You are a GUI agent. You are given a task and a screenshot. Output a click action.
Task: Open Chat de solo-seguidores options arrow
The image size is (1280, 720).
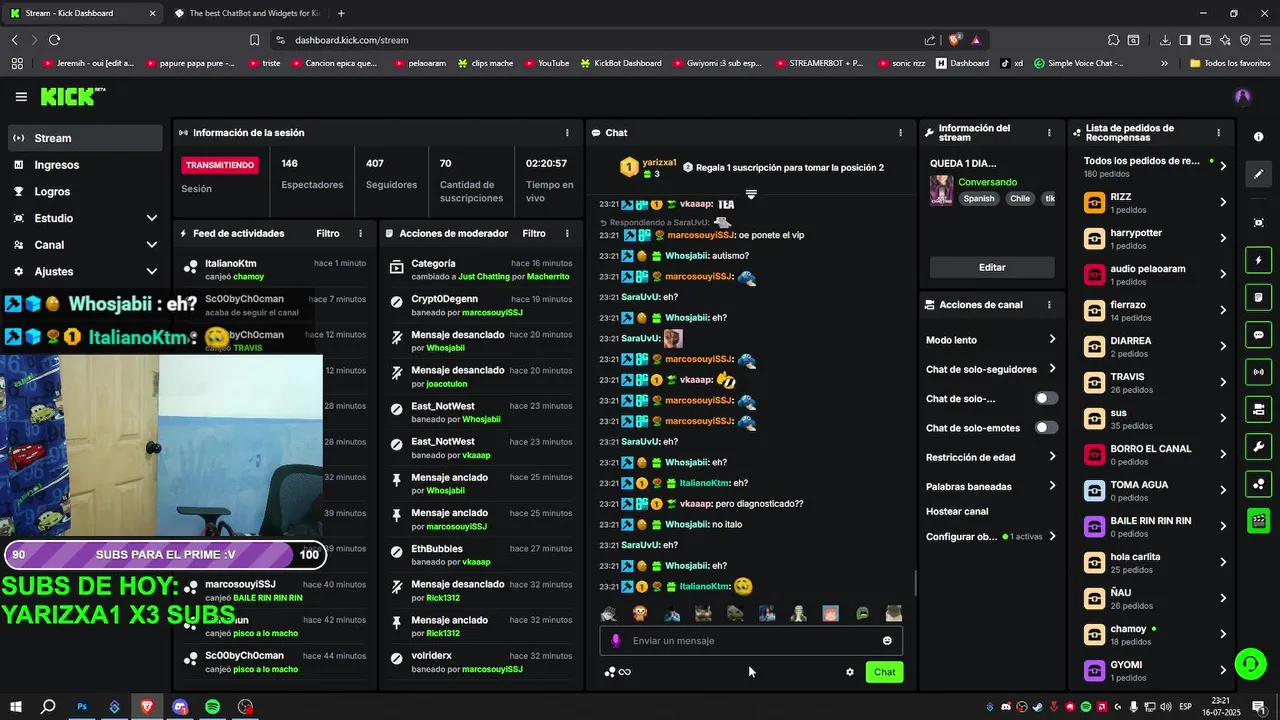tap(1052, 369)
